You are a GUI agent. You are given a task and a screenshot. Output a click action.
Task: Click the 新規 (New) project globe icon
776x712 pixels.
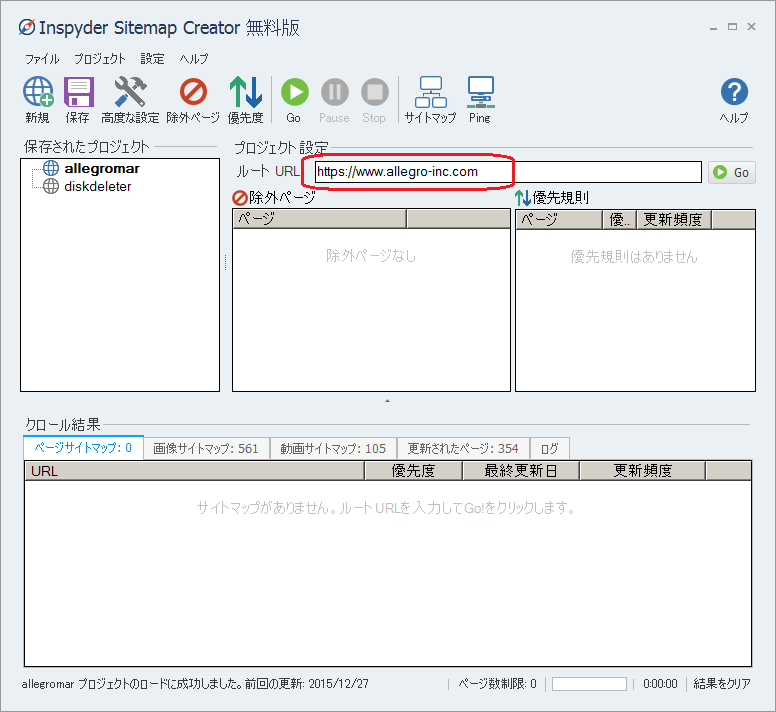click(38, 92)
